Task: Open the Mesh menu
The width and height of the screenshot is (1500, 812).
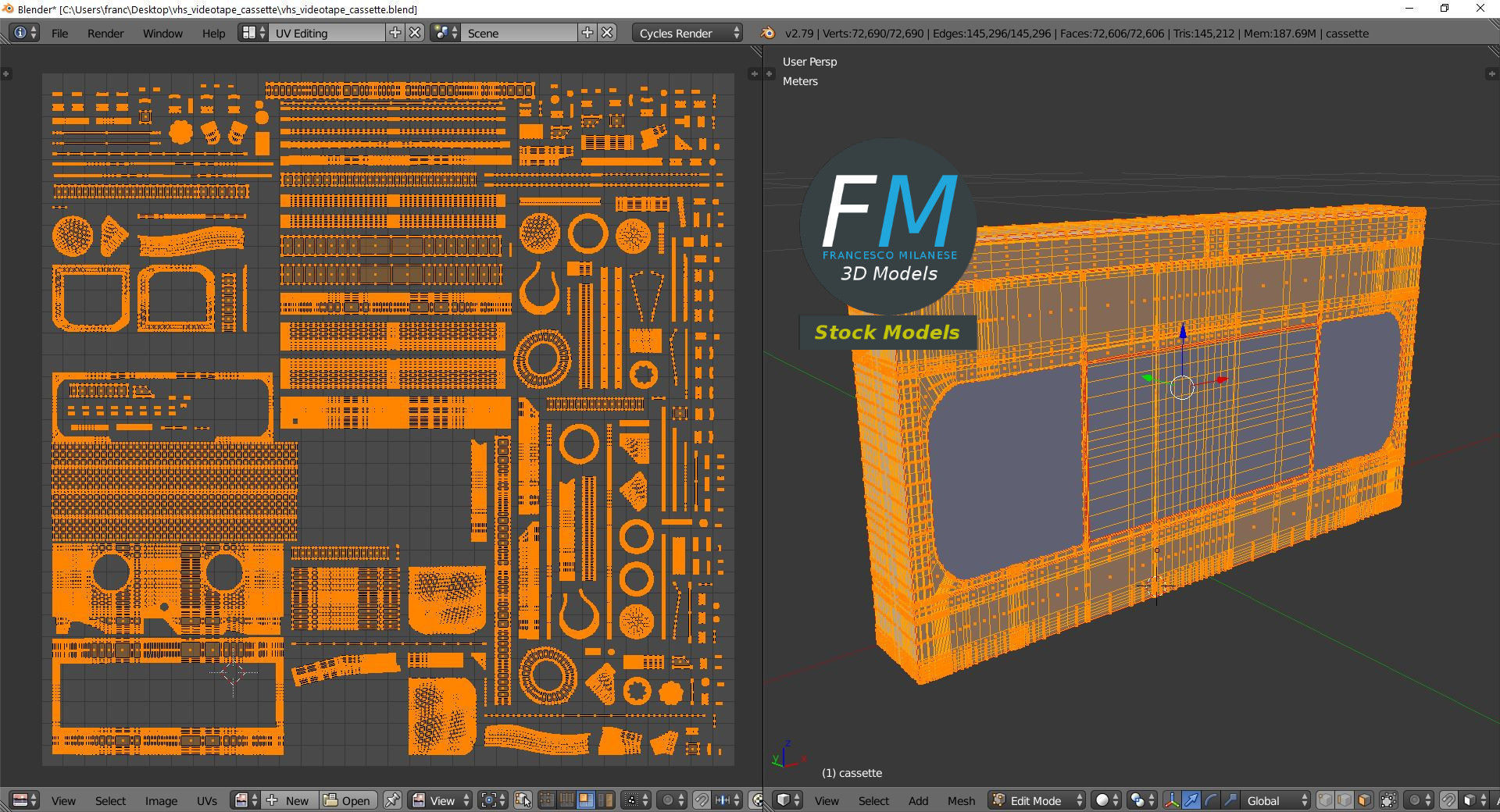Action: pyautogui.click(x=961, y=801)
